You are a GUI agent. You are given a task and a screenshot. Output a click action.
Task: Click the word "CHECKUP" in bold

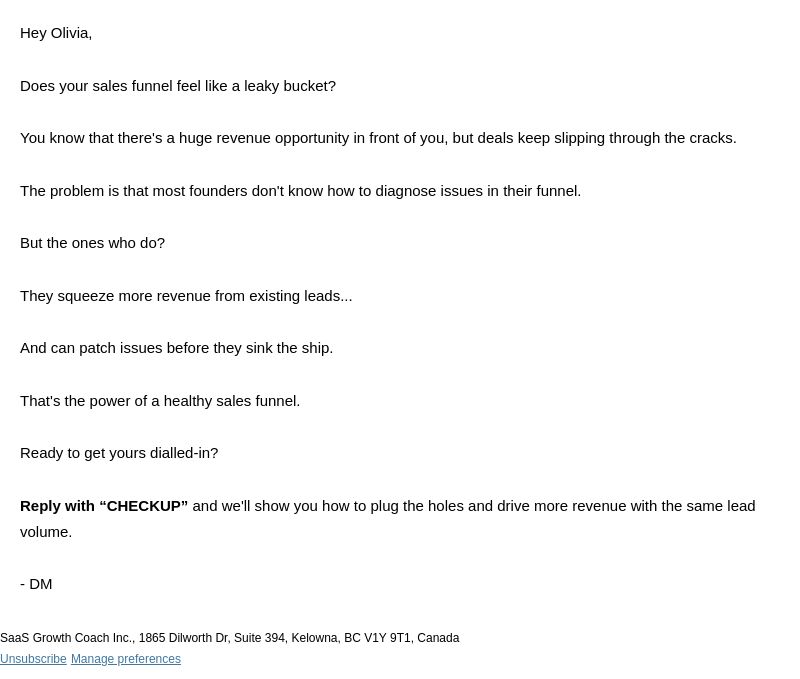(x=143, y=506)
